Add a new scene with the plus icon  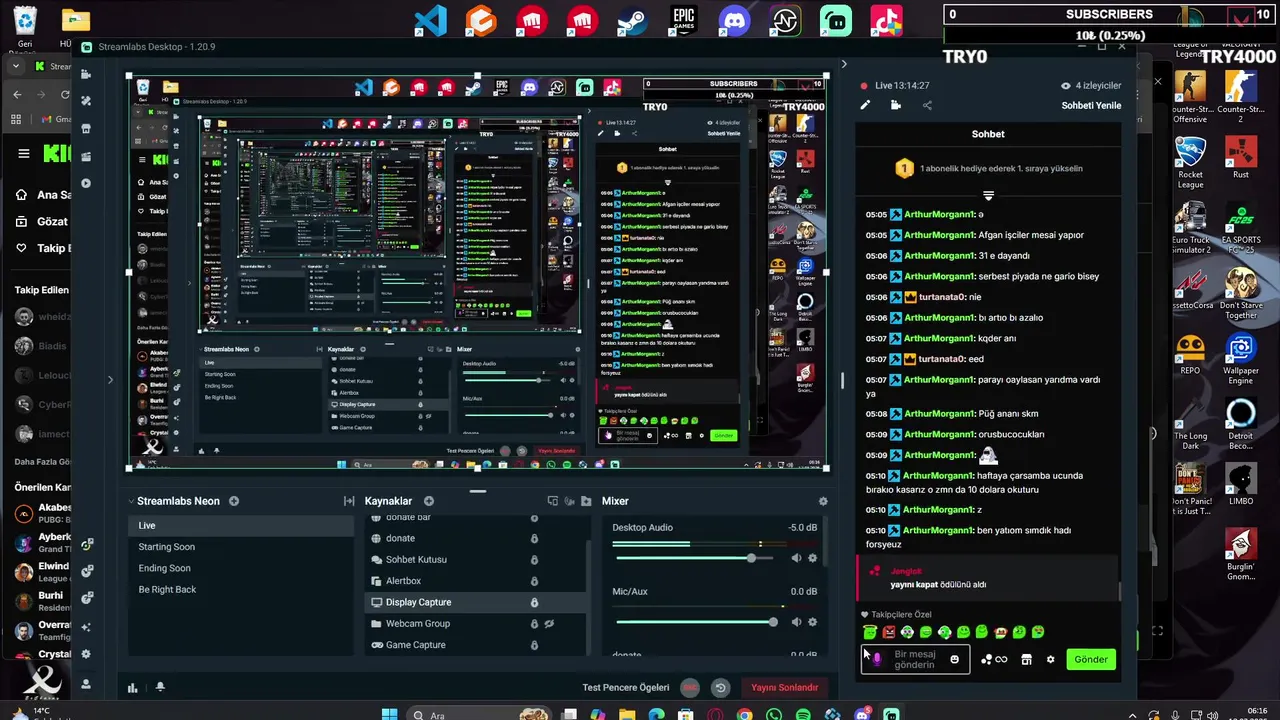click(234, 501)
